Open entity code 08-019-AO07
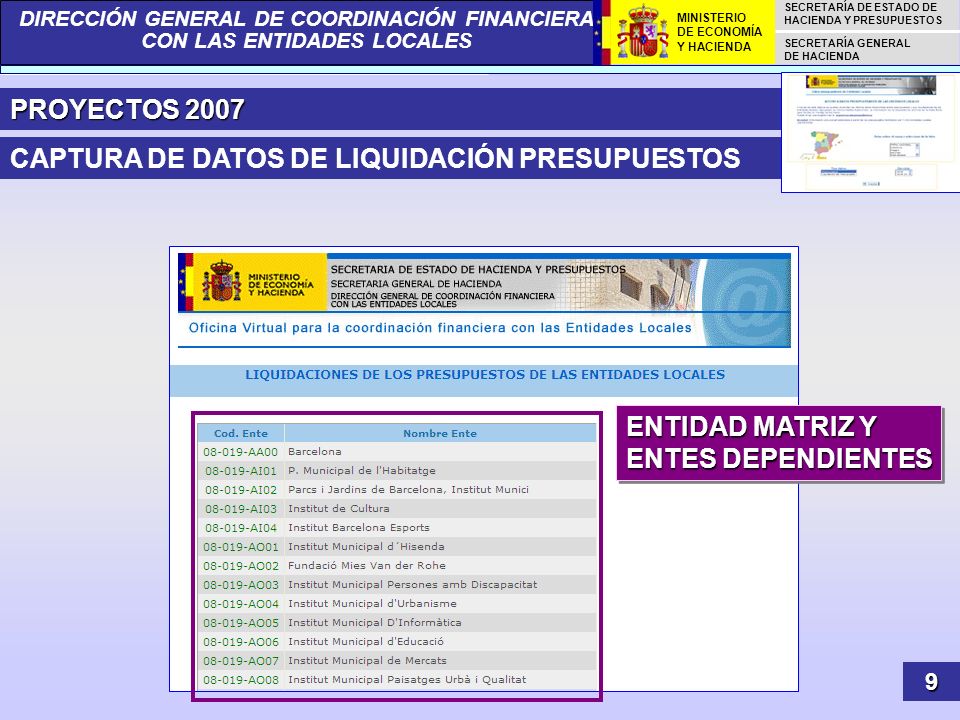Screen dimensions: 960x720 click(x=241, y=661)
